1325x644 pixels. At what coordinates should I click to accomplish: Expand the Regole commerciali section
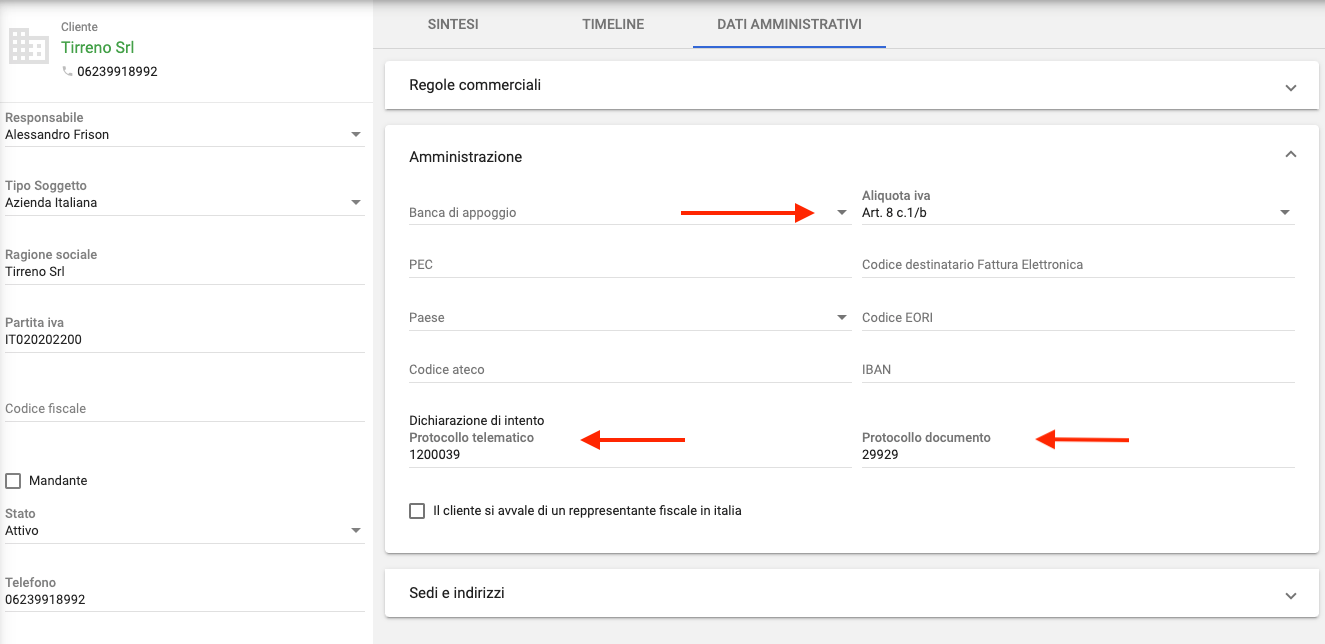click(1290, 85)
